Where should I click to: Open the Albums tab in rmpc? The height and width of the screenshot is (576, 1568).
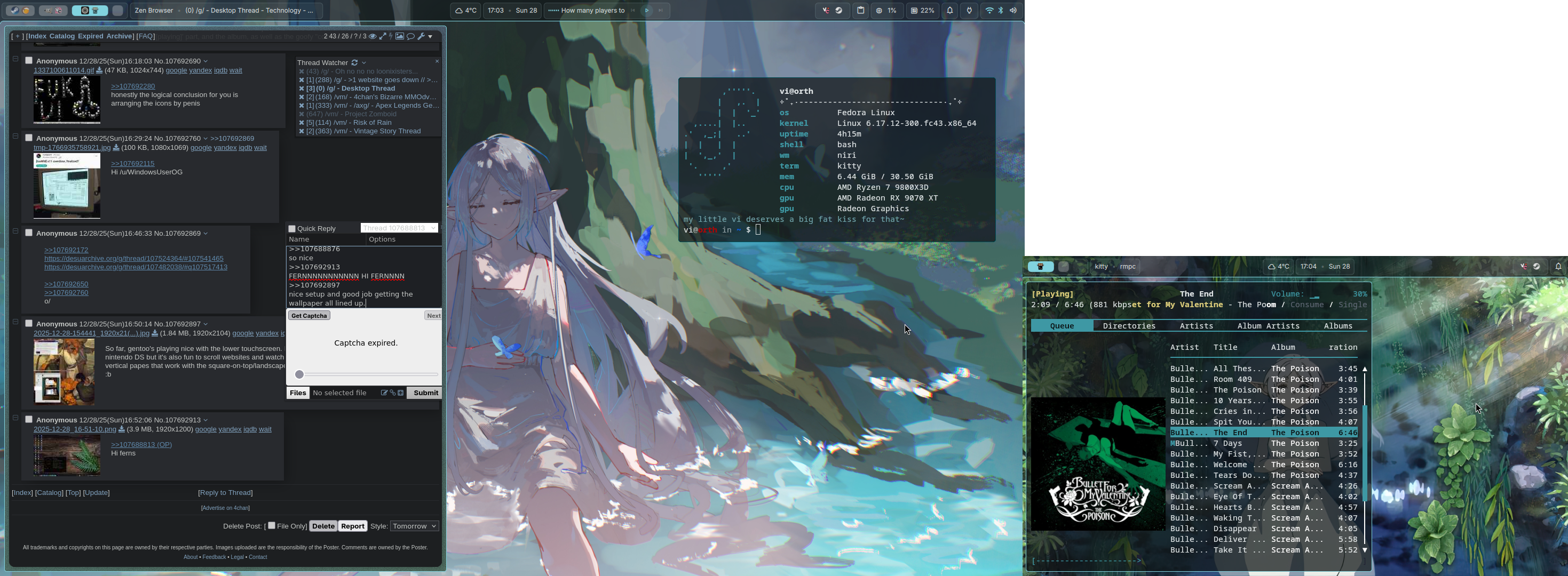click(x=1337, y=326)
